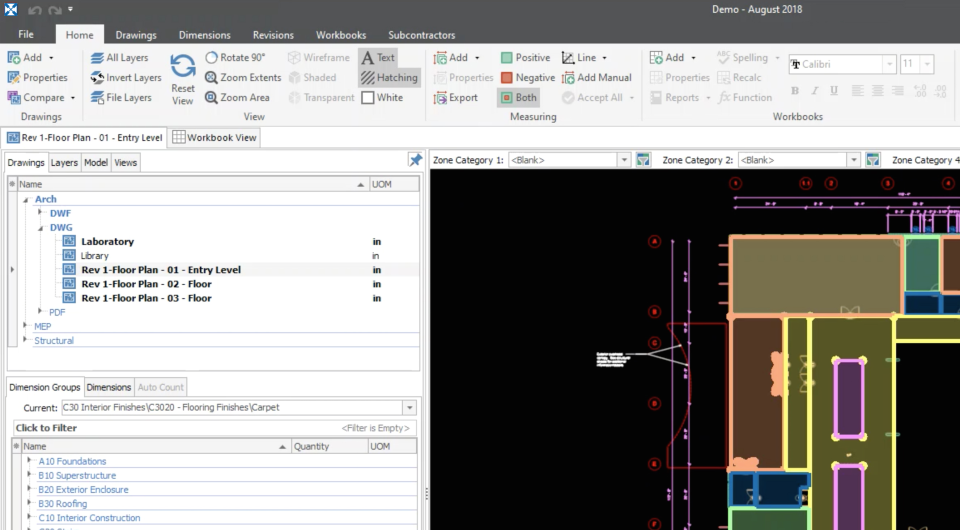Click the Invert Layers icon
The height and width of the screenshot is (530, 960).
98,78
